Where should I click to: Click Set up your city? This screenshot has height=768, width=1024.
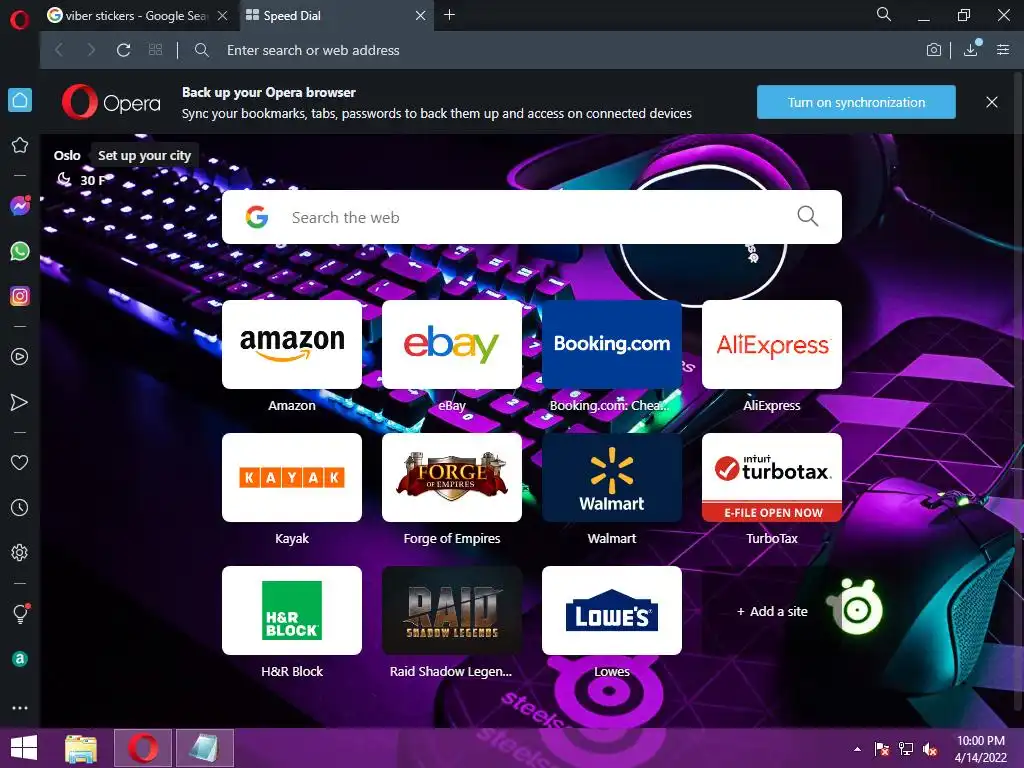pos(144,155)
